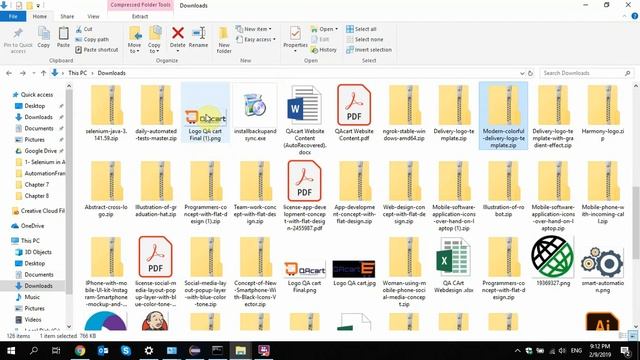Select the QAcart Website Content docx file
Screen dimensions: 640x360
click(x=304, y=119)
